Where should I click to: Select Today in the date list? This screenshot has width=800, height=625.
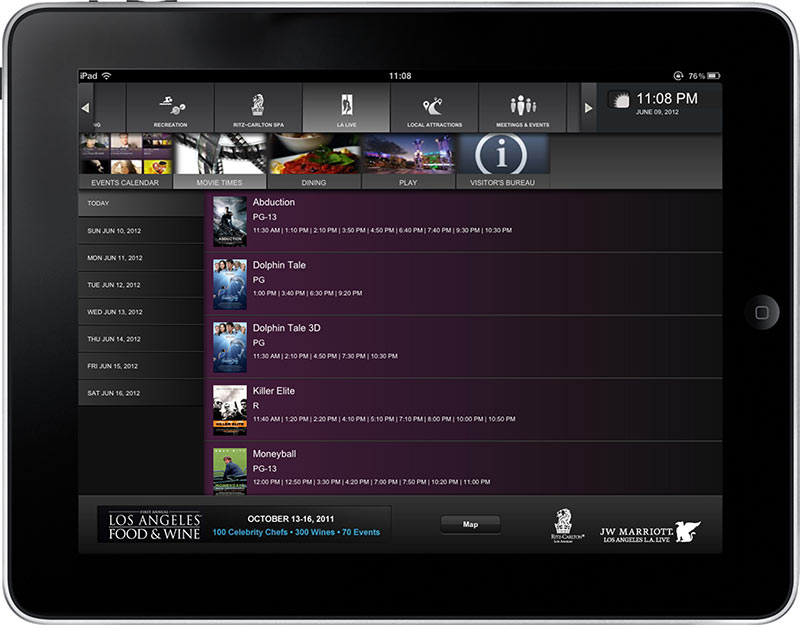141,203
